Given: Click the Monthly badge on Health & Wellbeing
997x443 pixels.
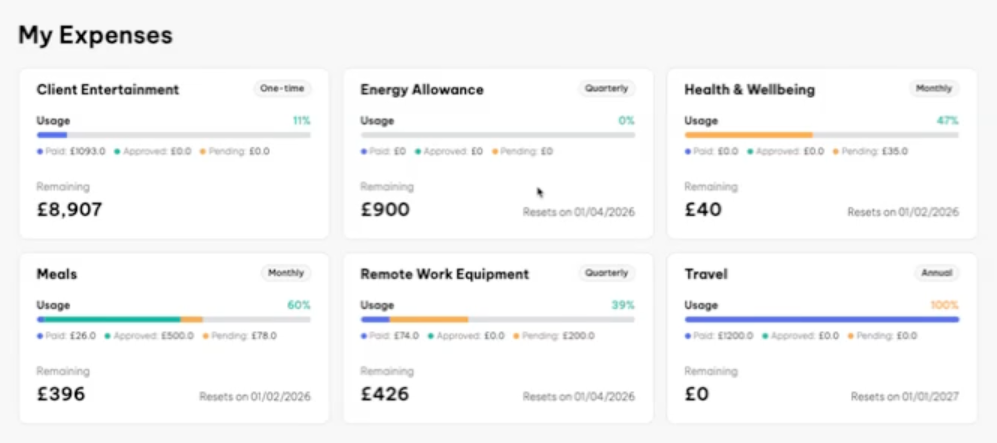Looking at the screenshot, I should click(933, 88).
